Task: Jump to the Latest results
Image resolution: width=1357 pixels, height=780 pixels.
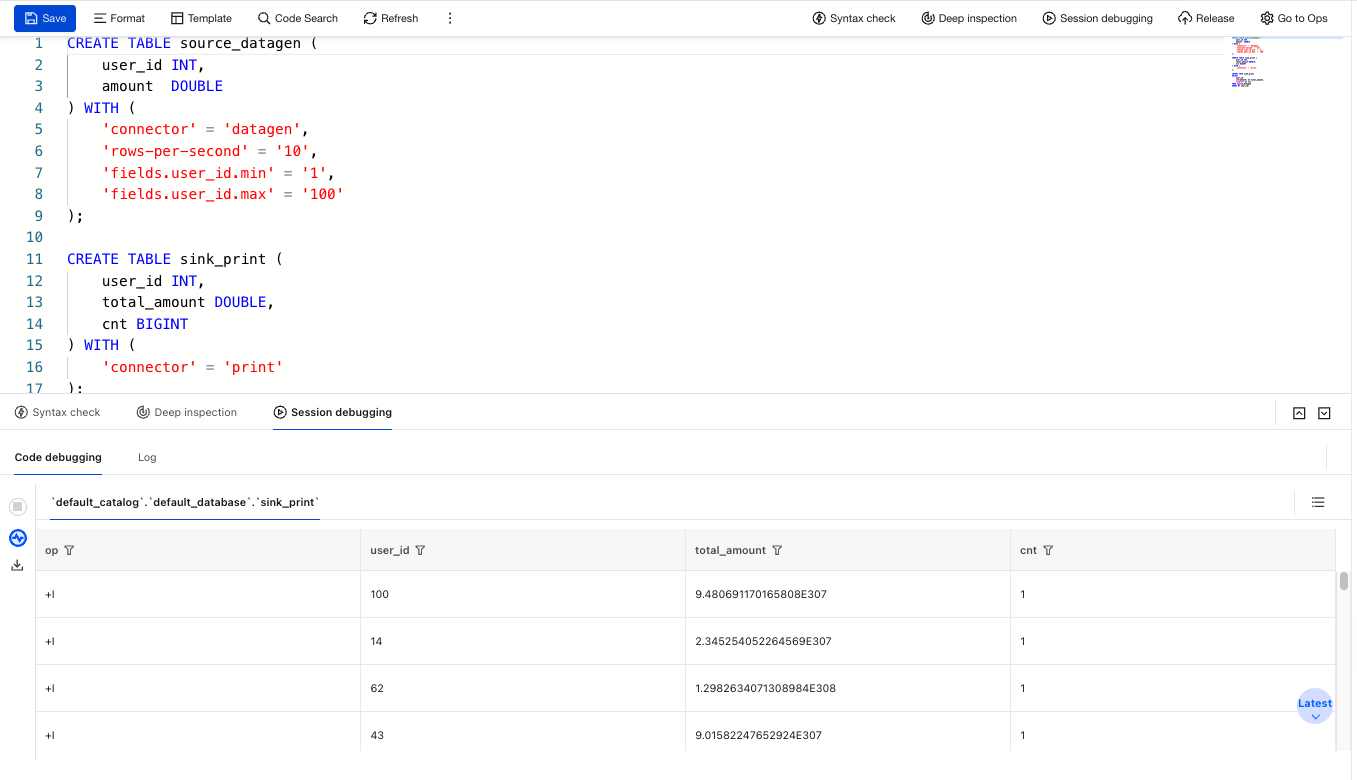Action: coord(1315,706)
